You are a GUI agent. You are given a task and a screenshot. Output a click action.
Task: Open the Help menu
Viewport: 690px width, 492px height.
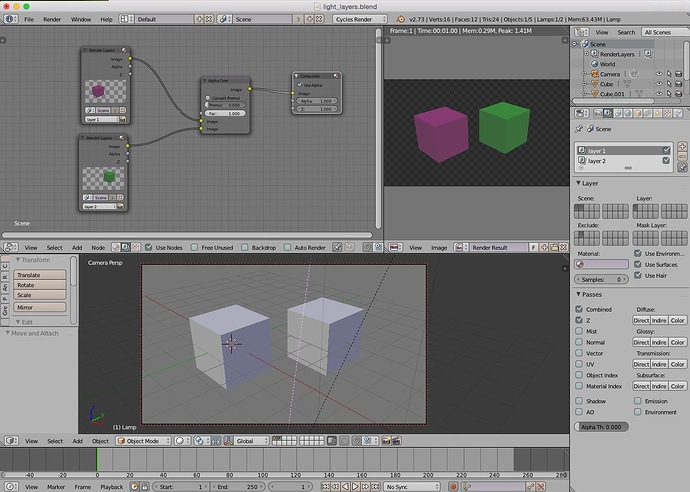pos(106,19)
